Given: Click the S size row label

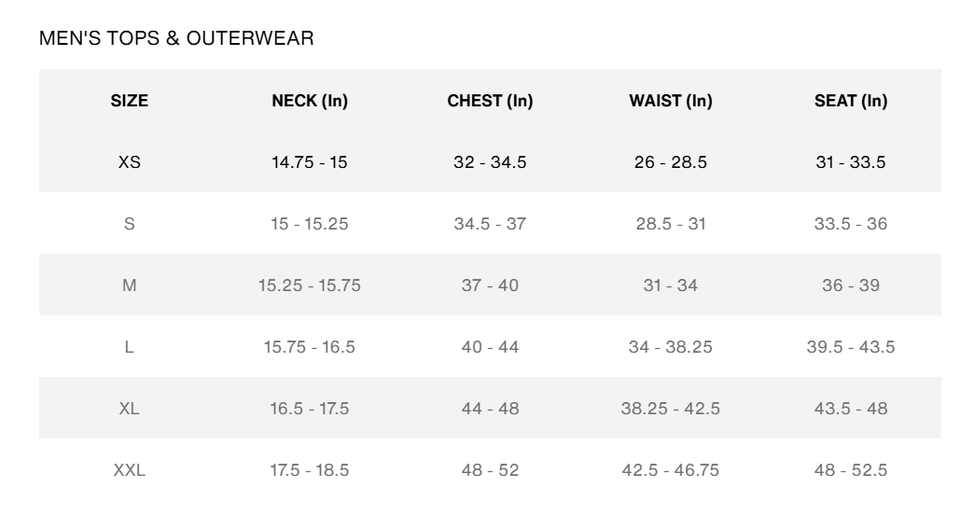Looking at the screenshot, I should 129,224.
